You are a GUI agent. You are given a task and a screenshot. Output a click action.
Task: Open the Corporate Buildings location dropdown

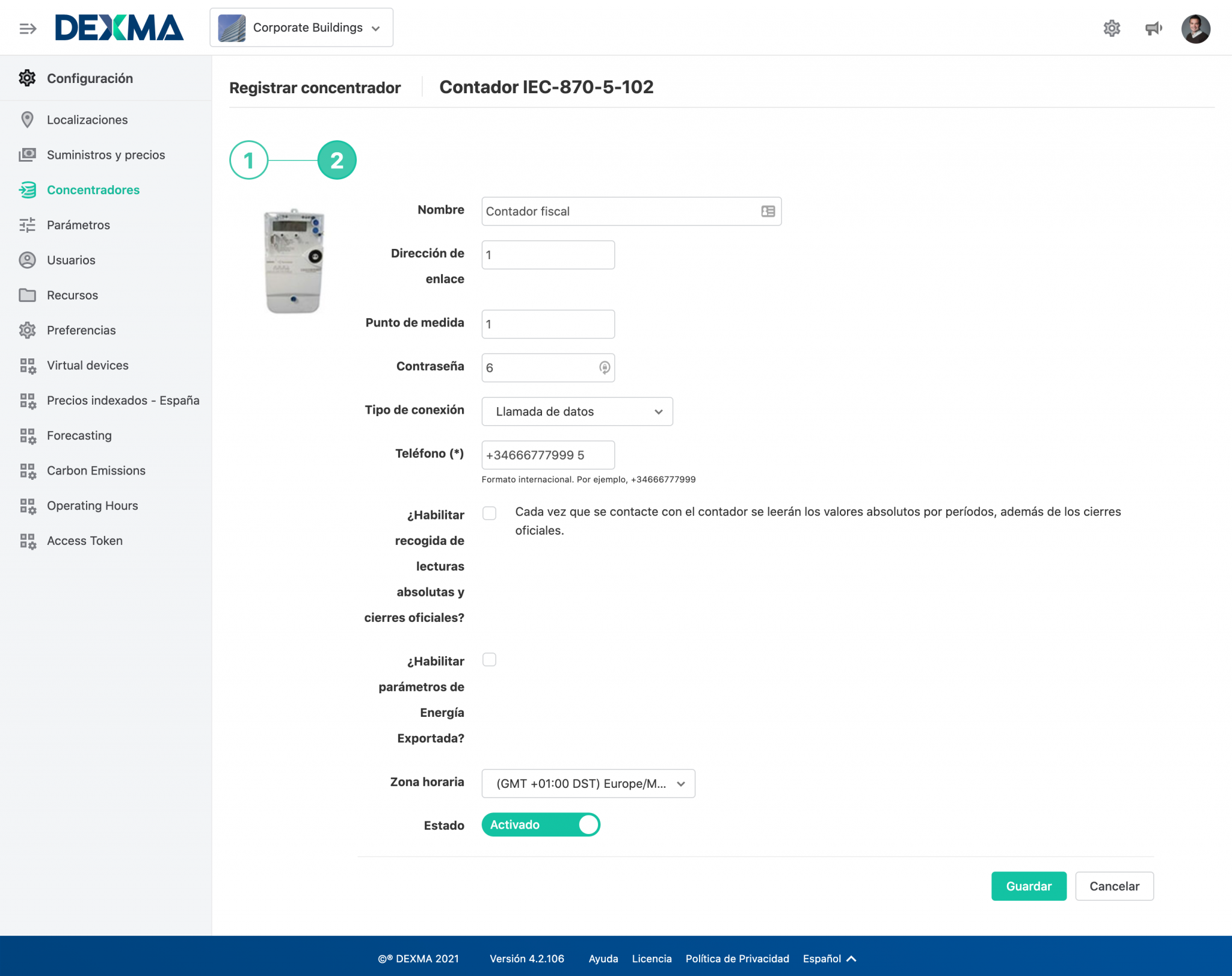[x=301, y=28]
